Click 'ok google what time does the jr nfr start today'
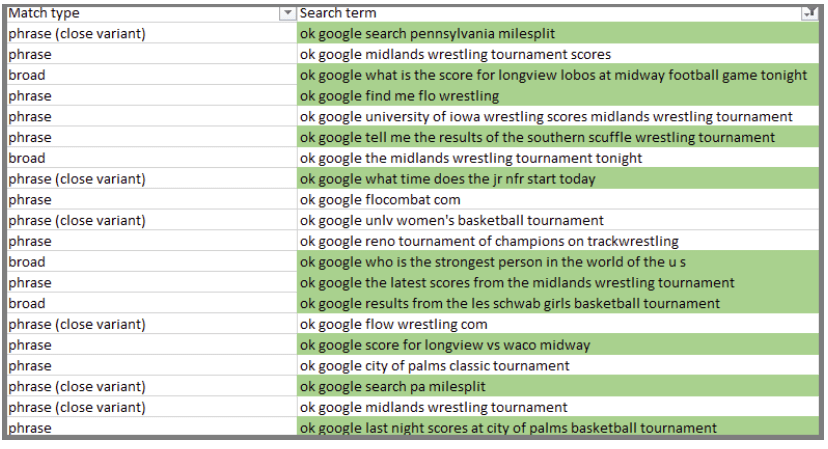Viewport: 828px width, 449px height. click(x=448, y=179)
